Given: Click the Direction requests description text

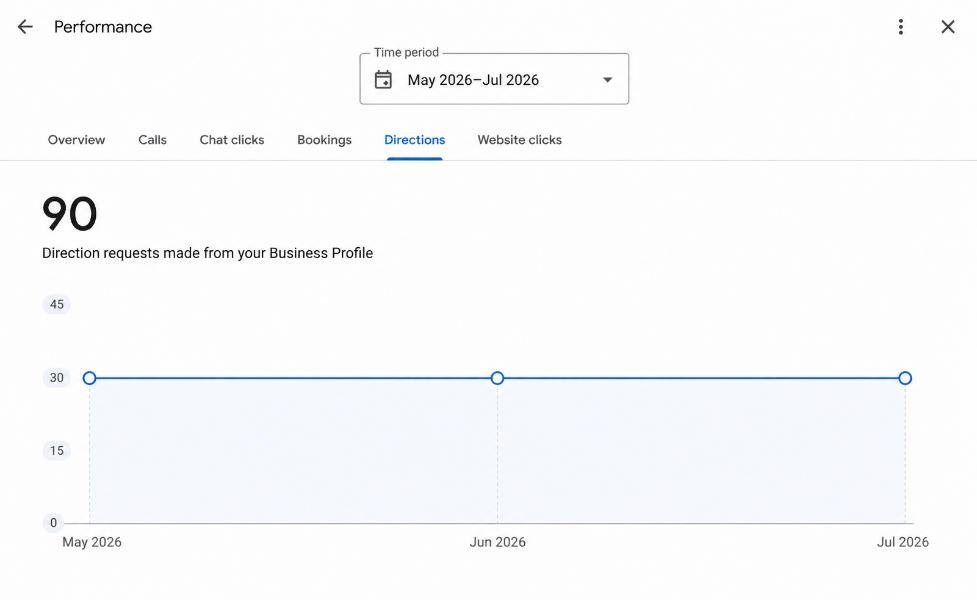Looking at the screenshot, I should point(207,253).
